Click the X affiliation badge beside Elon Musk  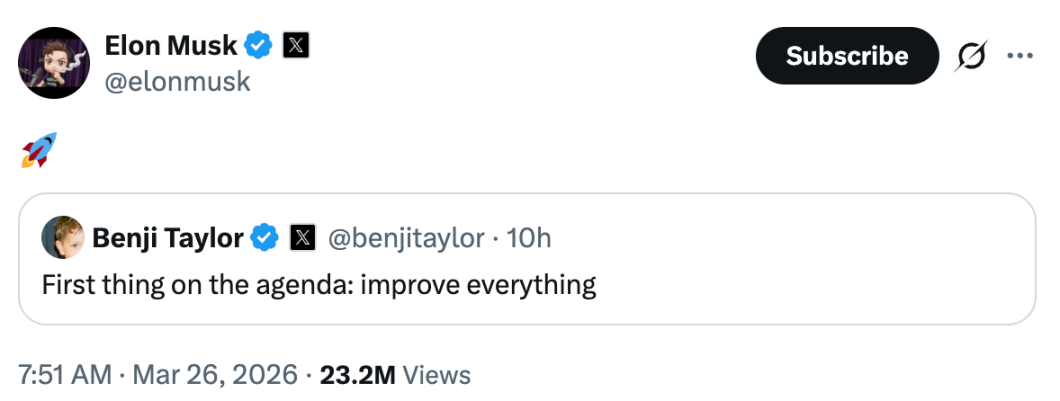[x=294, y=45]
